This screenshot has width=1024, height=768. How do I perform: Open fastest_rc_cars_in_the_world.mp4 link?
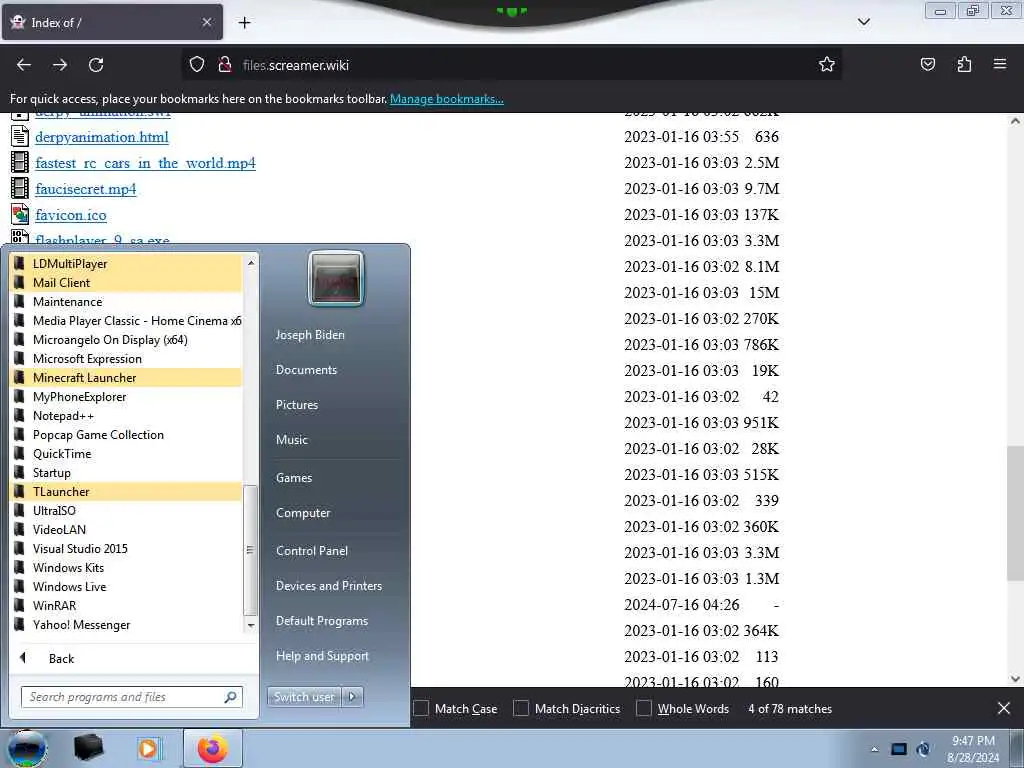click(x=146, y=163)
